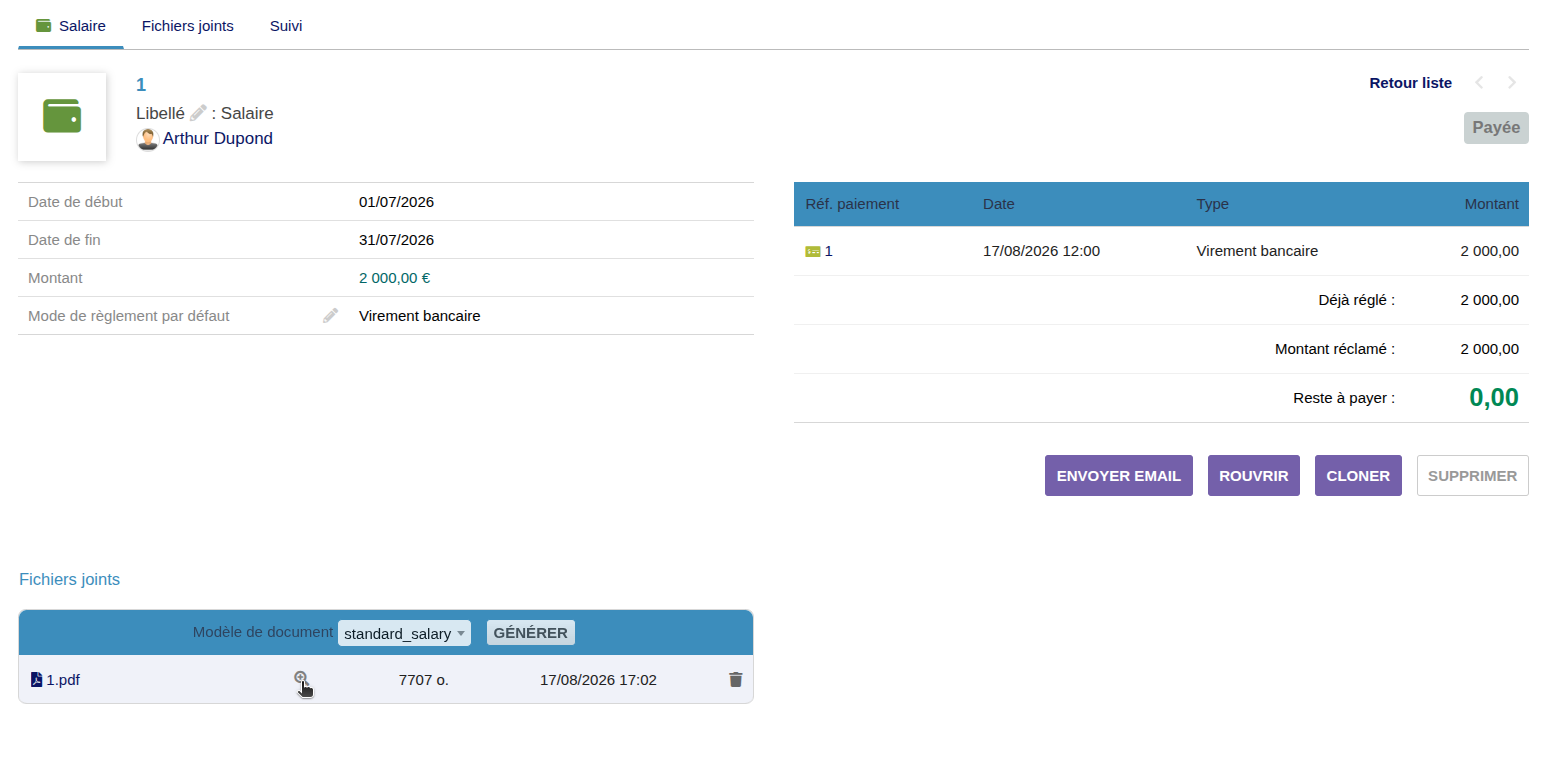Open the Arthur Dupond user link
1542x768 pixels.
tap(218, 139)
